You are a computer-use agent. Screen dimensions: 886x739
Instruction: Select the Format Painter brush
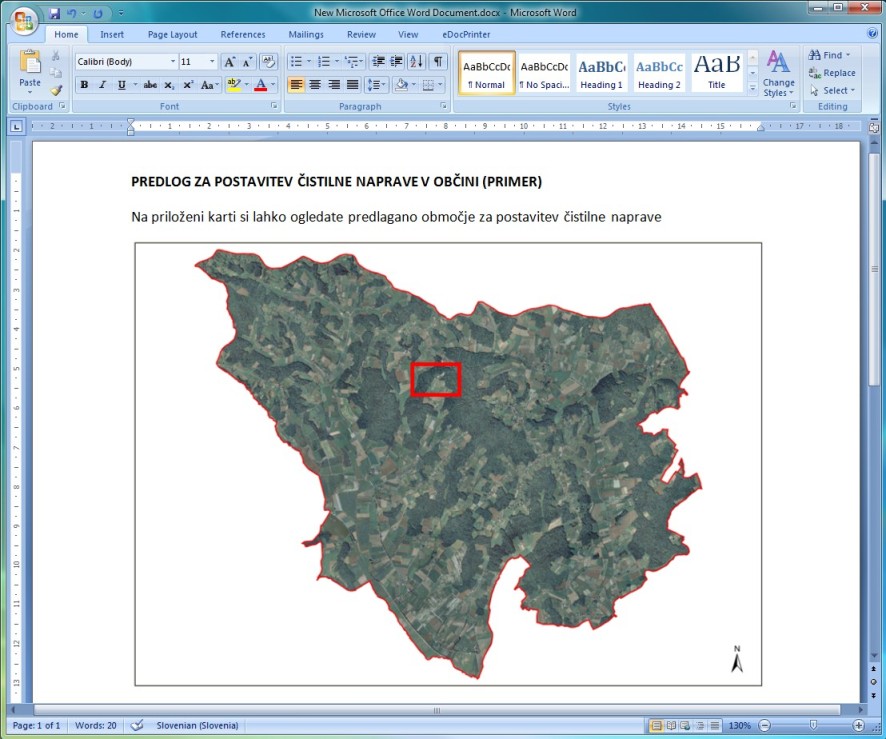56,90
